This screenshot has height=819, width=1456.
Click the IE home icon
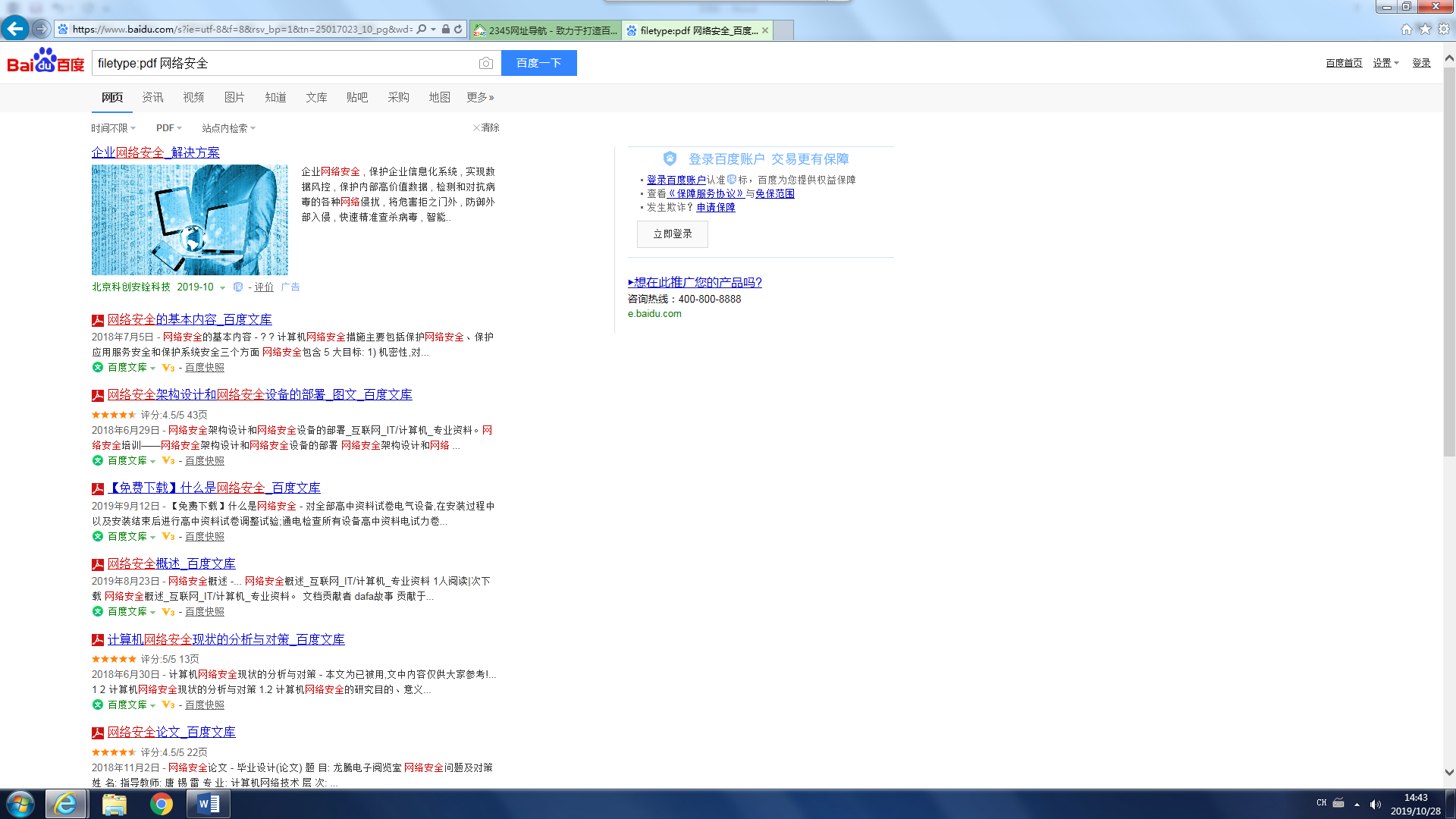click(x=1406, y=29)
